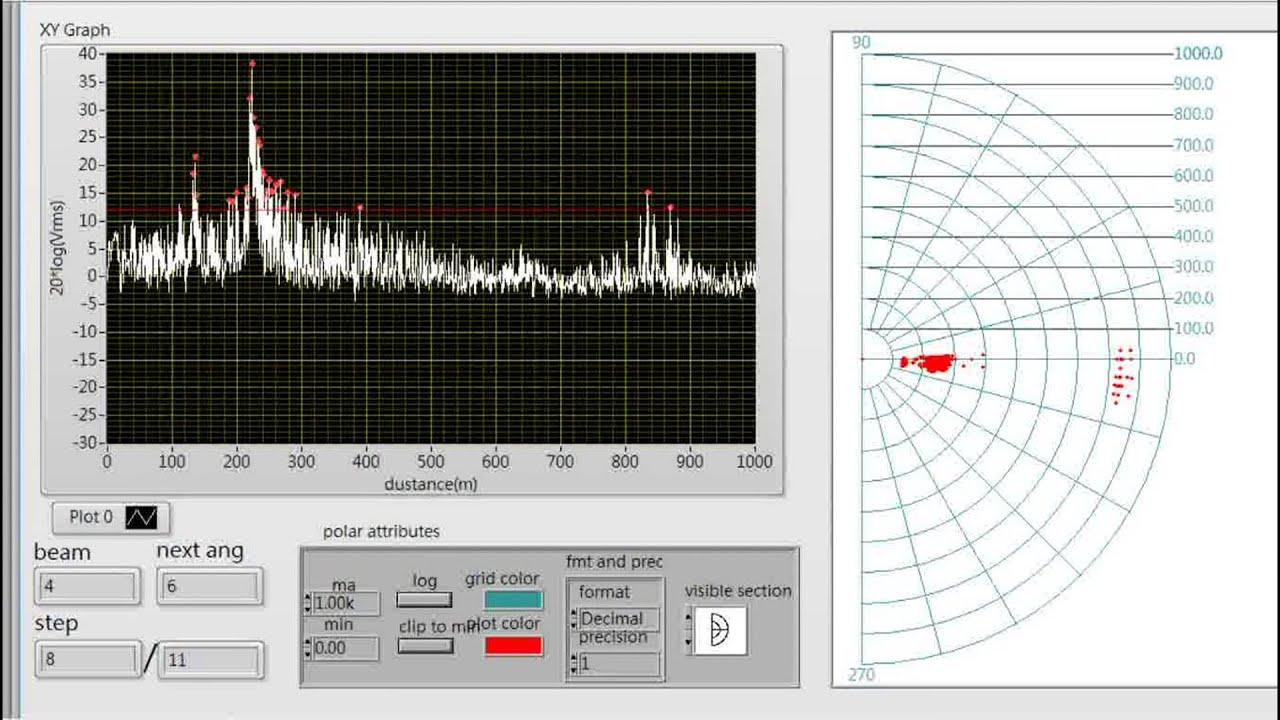Click the Plot 0 line style icon
The height and width of the screenshot is (720, 1280).
click(x=141, y=517)
